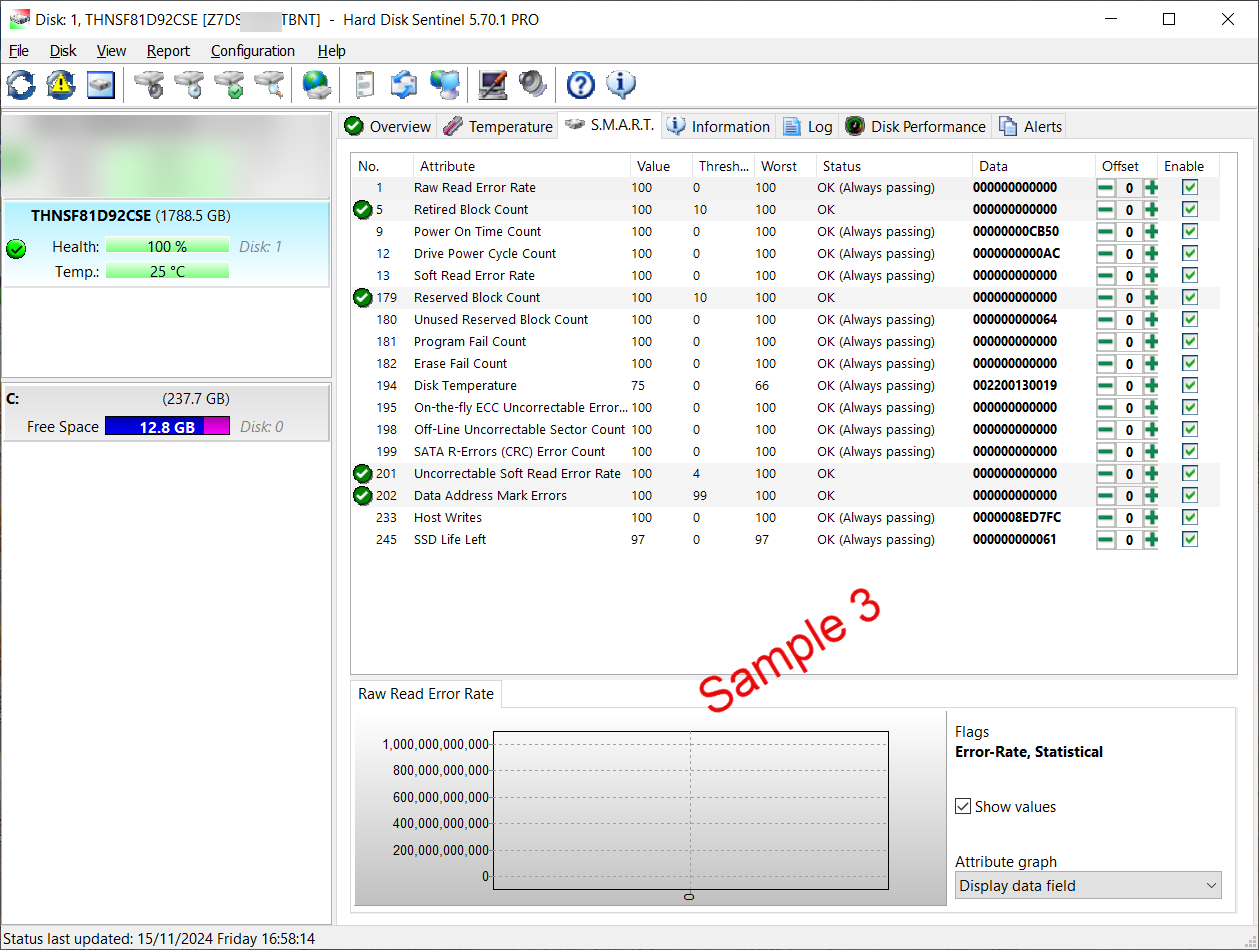Open the Report menu
Image resolution: width=1259 pixels, height=950 pixels.
[168, 51]
